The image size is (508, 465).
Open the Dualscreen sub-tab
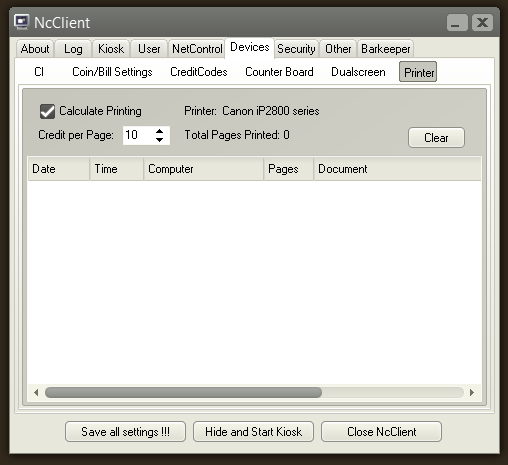pyautogui.click(x=358, y=72)
